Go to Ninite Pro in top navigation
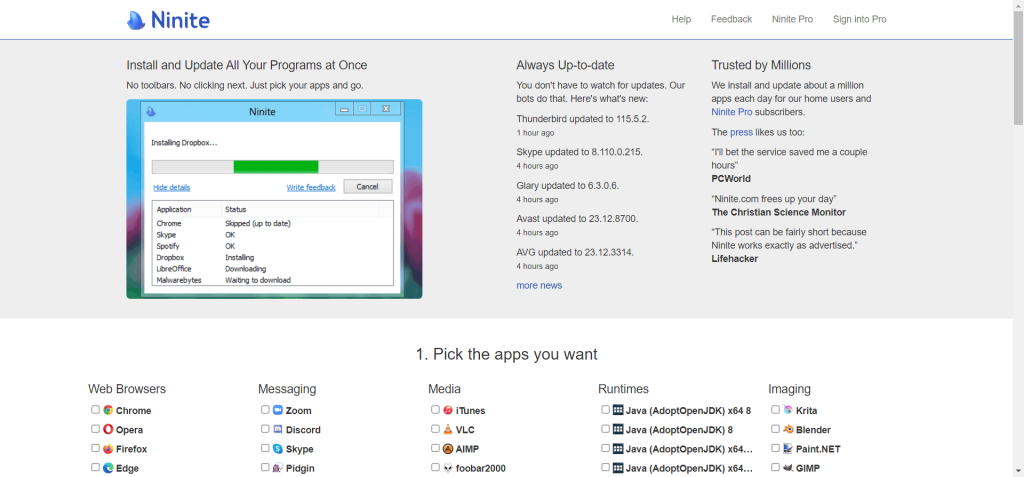Screen dimensions: 1024x477 click(792, 19)
